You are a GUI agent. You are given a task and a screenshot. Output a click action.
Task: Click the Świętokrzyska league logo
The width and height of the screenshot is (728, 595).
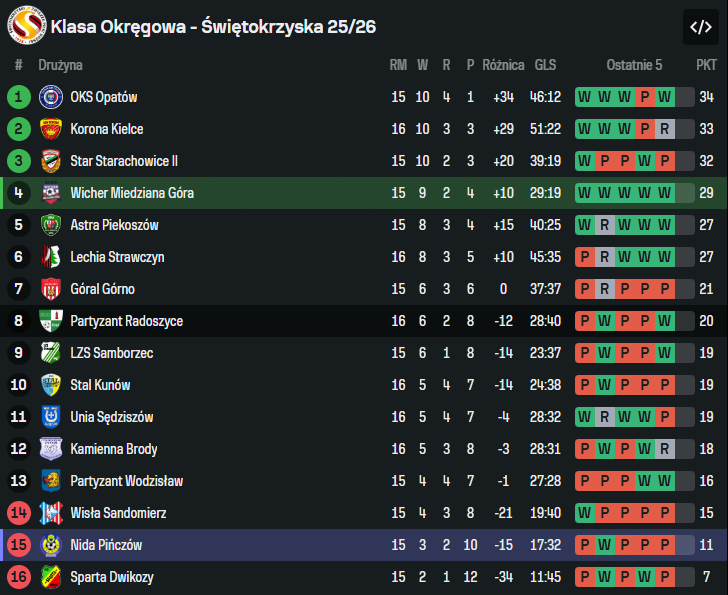pyautogui.click(x=27, y=26)
